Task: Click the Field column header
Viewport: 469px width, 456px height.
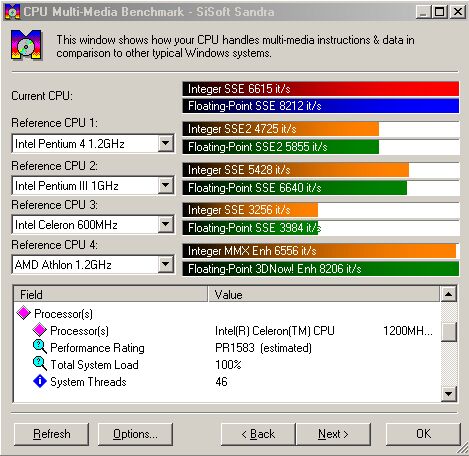Action: coord(111,294)
